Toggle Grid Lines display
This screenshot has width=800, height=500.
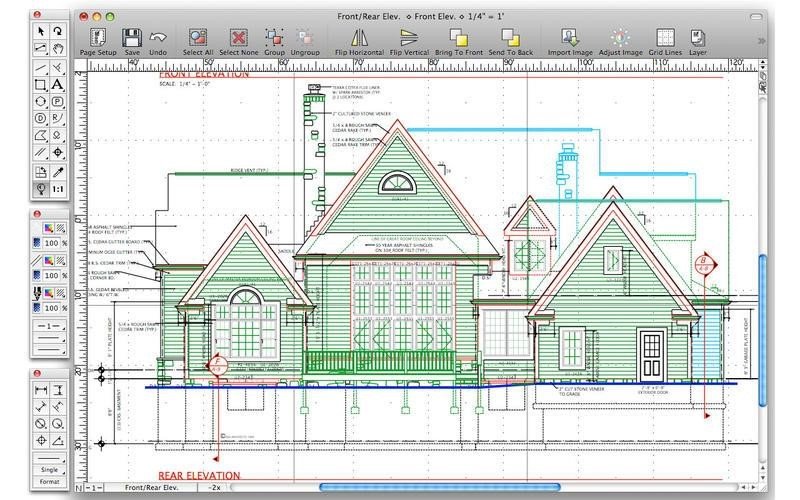click(665, 42)
